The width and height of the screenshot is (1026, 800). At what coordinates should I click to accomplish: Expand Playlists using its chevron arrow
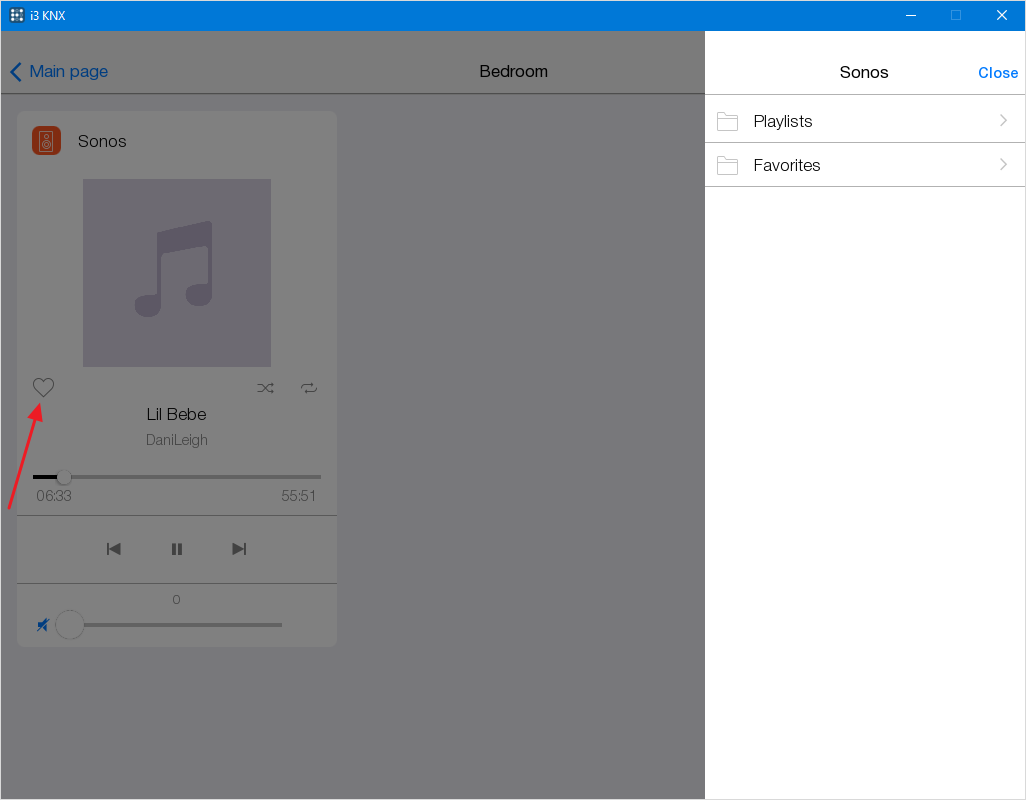click(x=1003, y=121)
